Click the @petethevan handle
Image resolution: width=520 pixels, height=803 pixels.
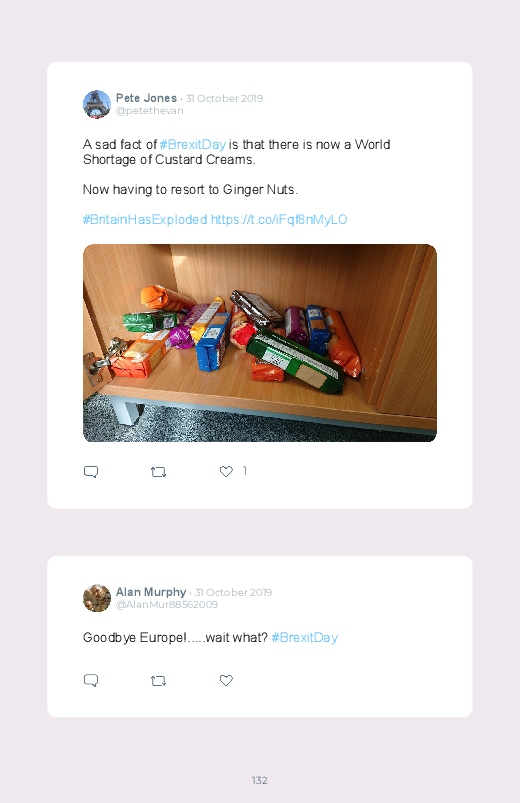click(150, 111)
